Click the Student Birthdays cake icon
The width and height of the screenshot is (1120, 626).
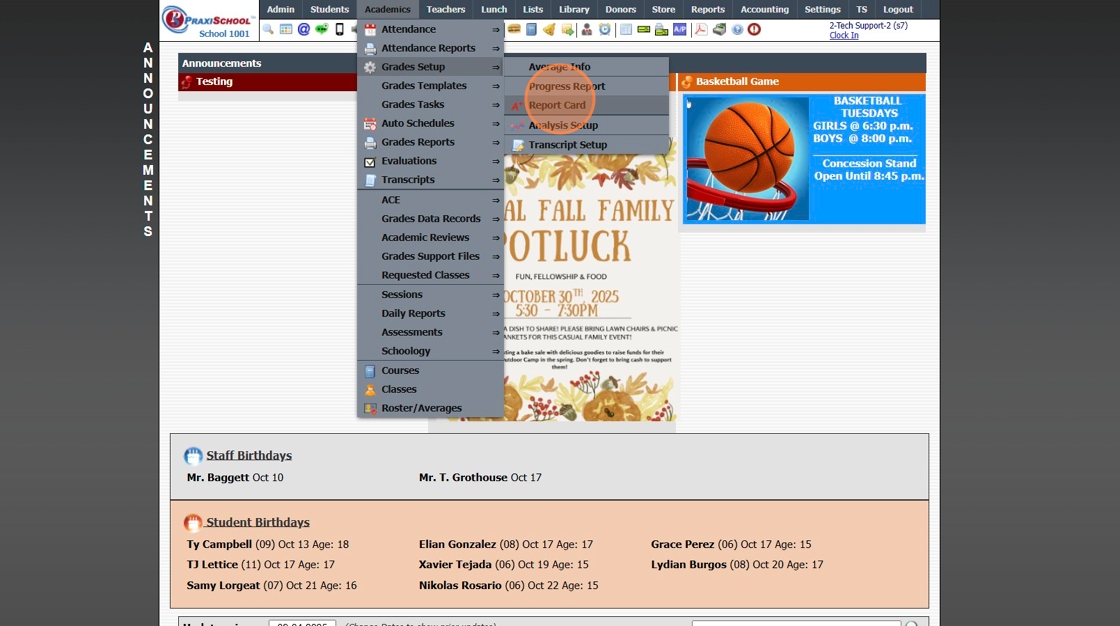(193, 522)
